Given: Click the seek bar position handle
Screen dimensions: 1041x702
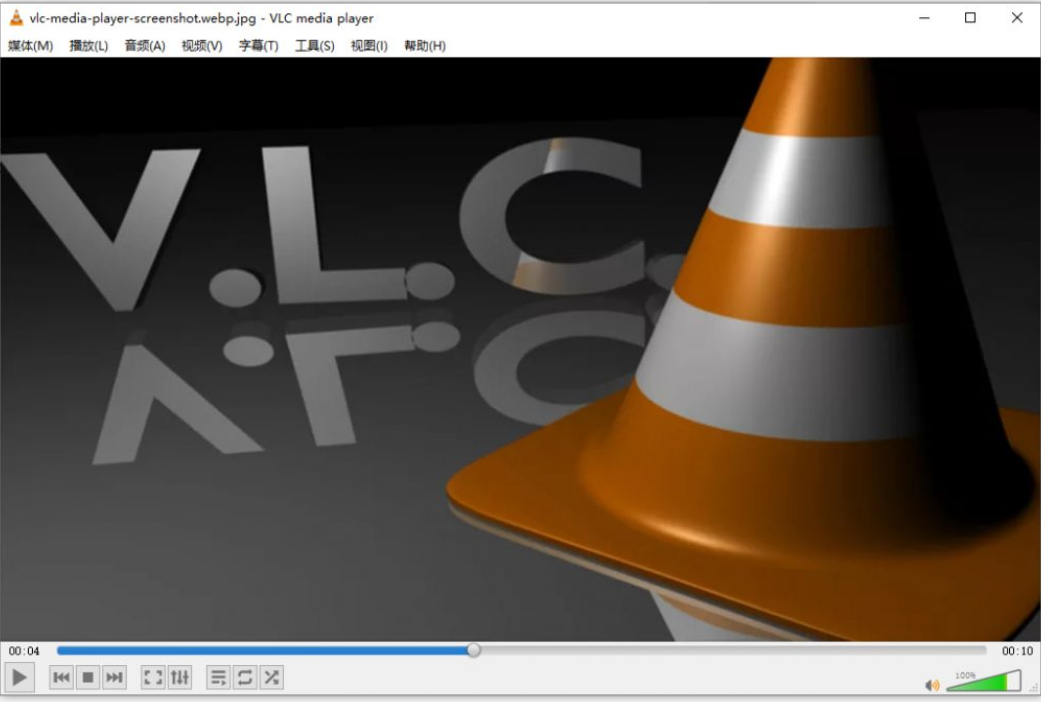Looking at the screenshot, I should 473,650.
